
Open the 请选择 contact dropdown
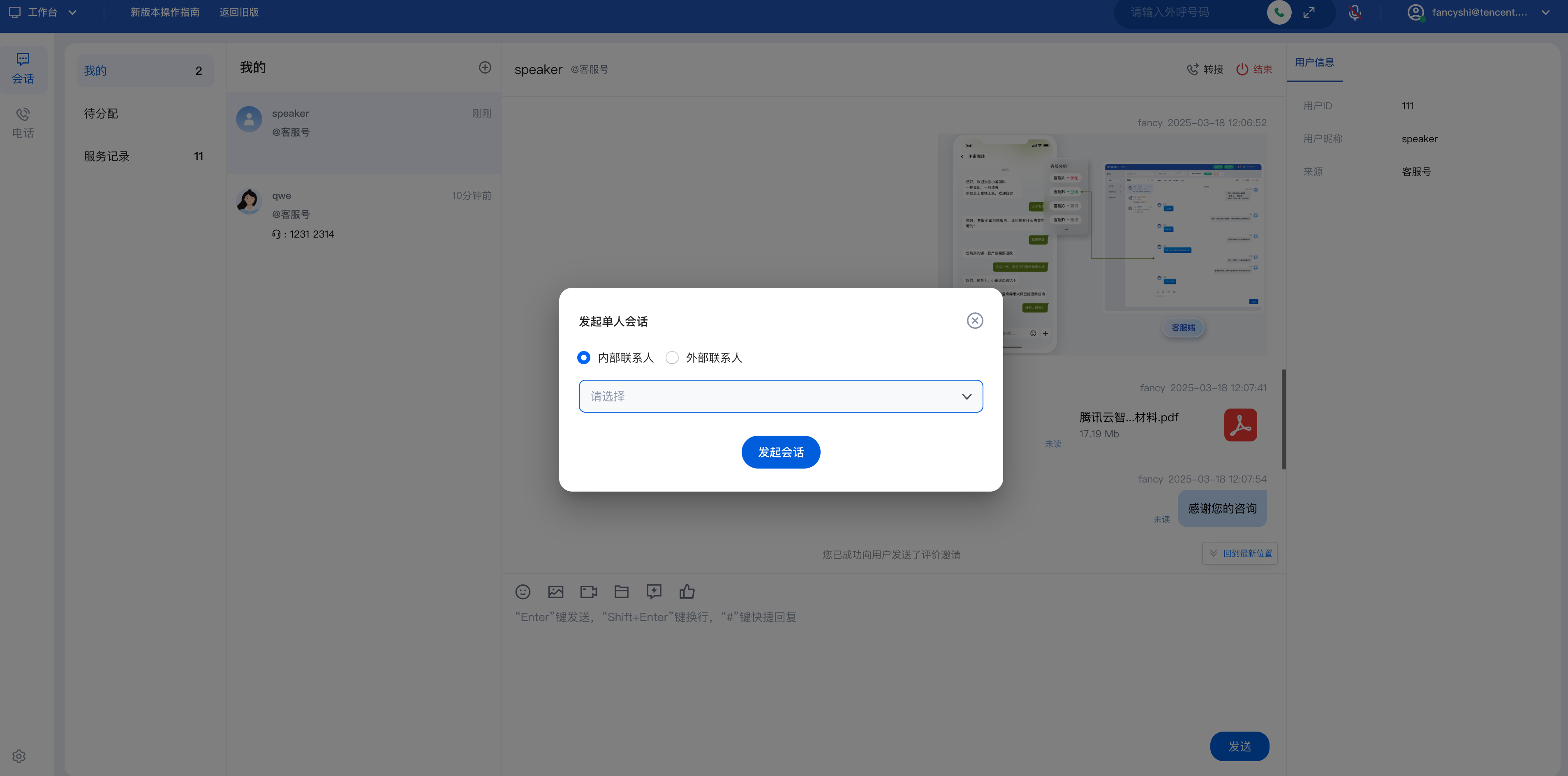click(x=780, y=396)
